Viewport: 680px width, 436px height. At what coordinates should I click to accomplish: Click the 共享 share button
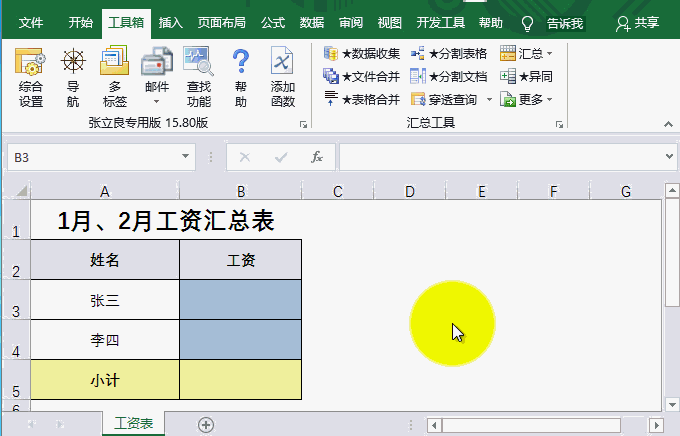click(x=638, y=22)
